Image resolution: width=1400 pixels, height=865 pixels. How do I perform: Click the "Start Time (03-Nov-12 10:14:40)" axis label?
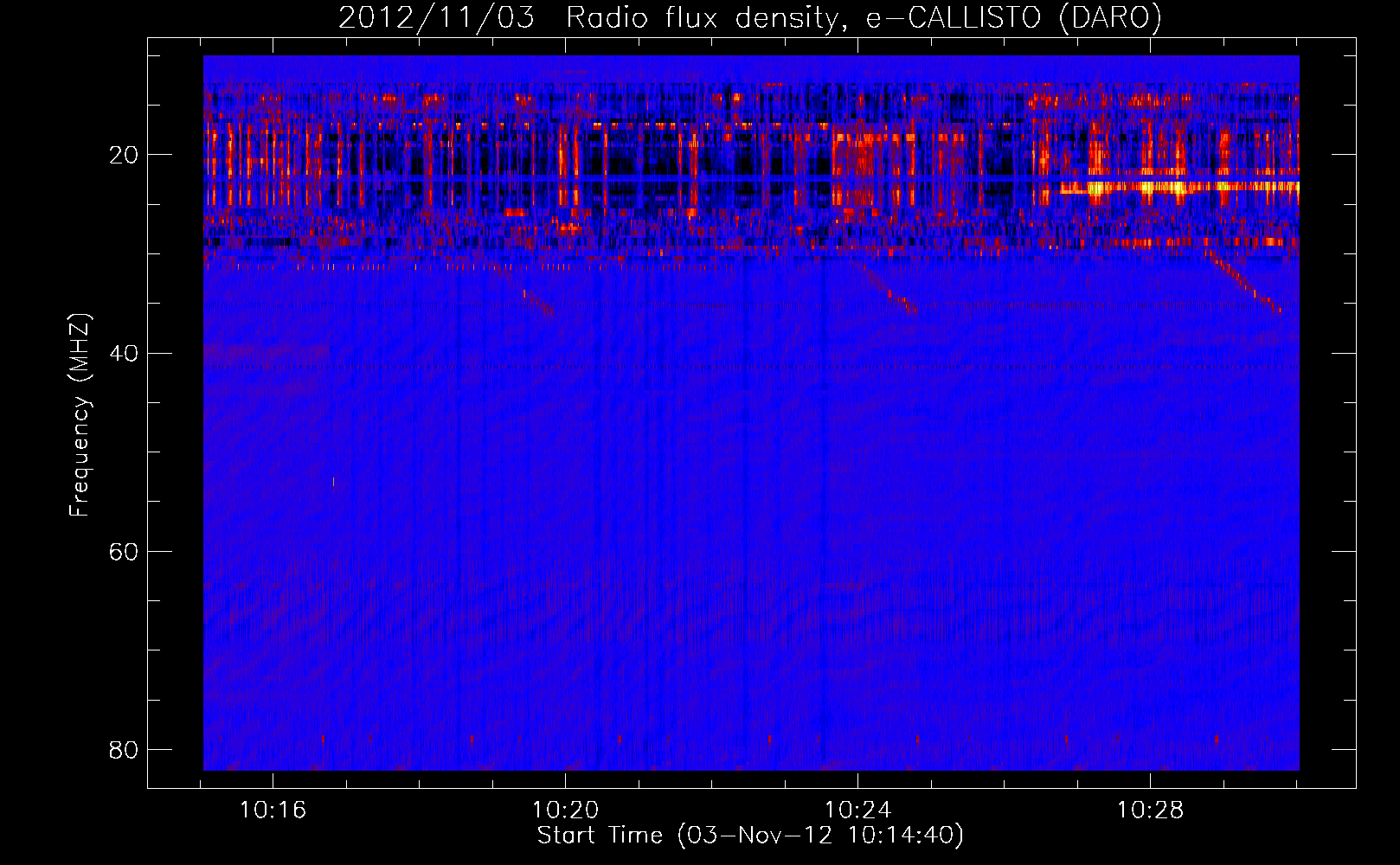point(750,836)
